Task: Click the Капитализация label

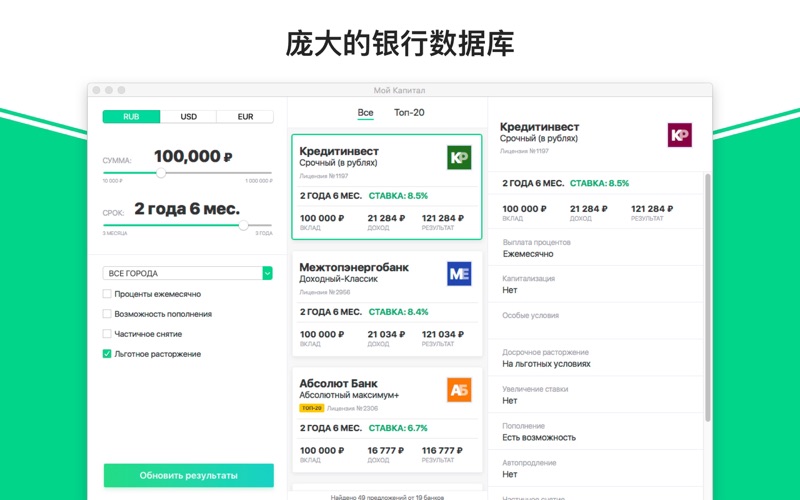Action: (x=529, y=279)
